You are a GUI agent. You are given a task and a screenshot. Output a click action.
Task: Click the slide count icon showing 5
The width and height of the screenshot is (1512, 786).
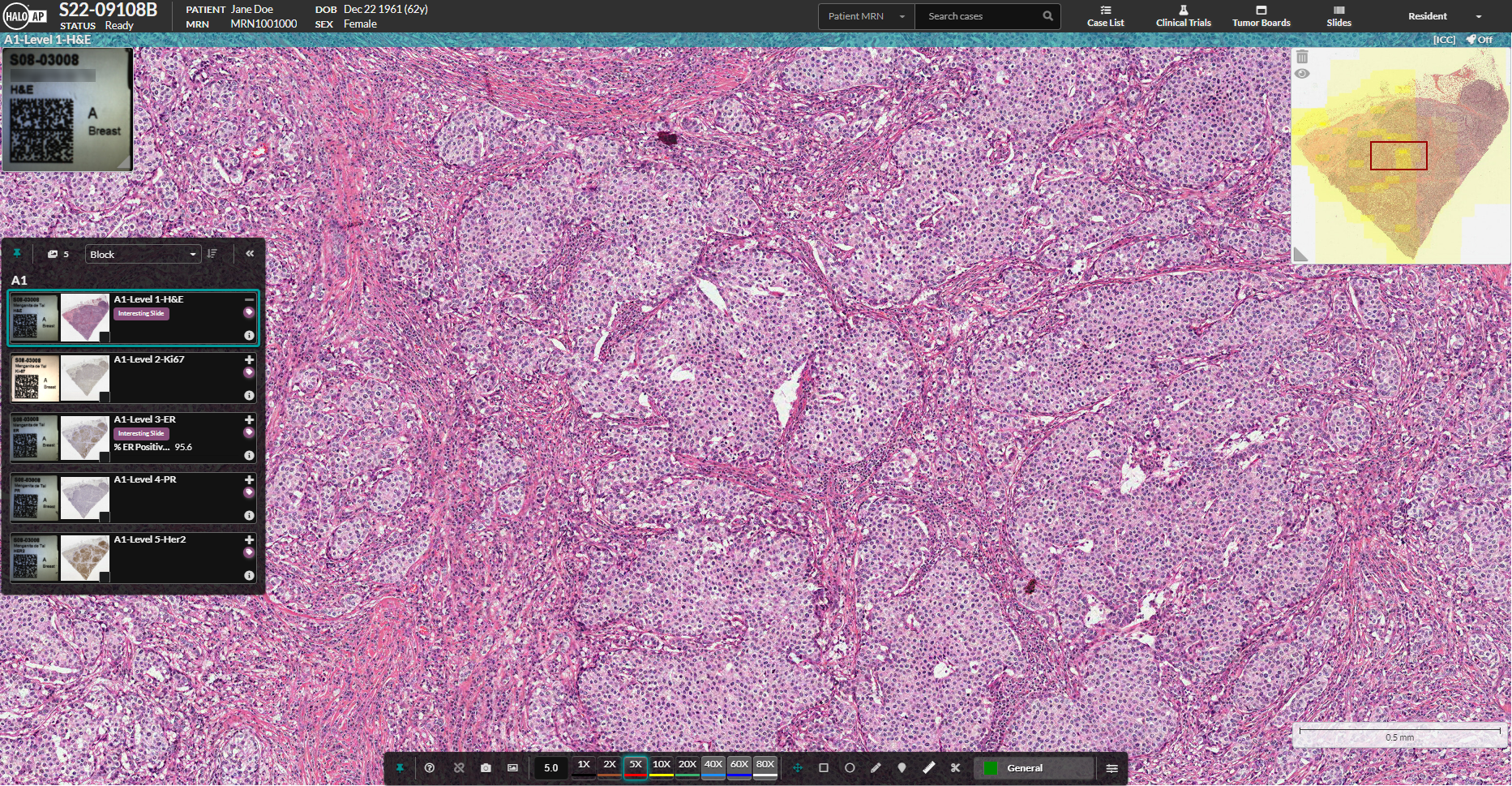click(x=58, y=254)
